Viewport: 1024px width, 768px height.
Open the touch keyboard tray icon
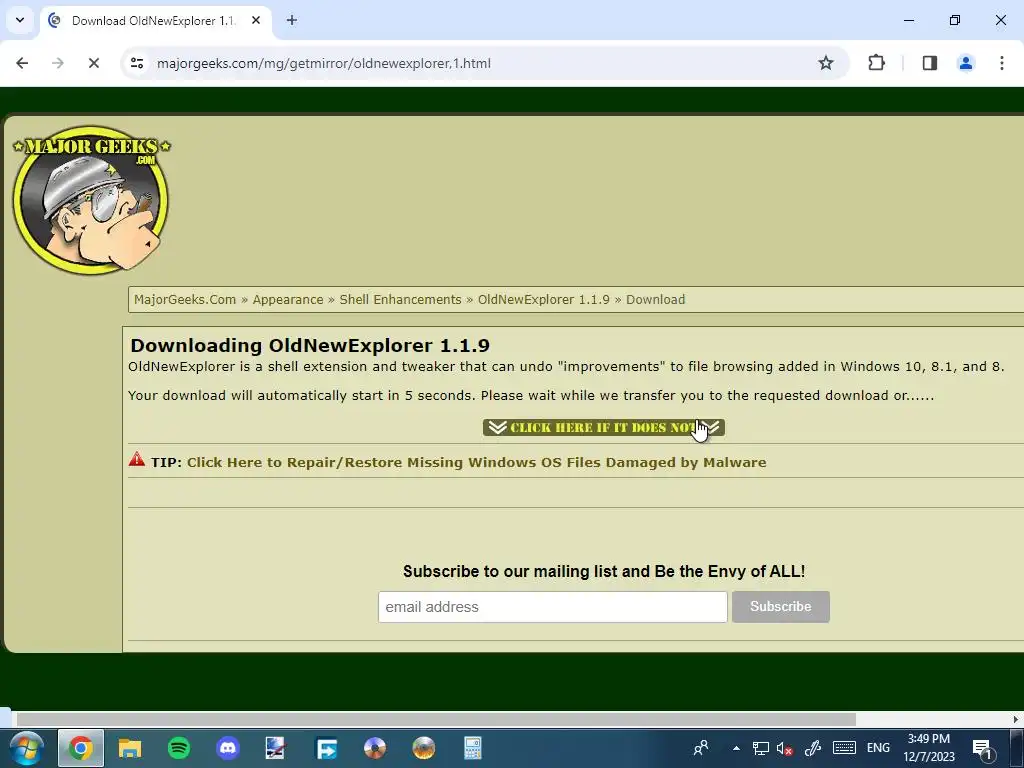[844, 748]
